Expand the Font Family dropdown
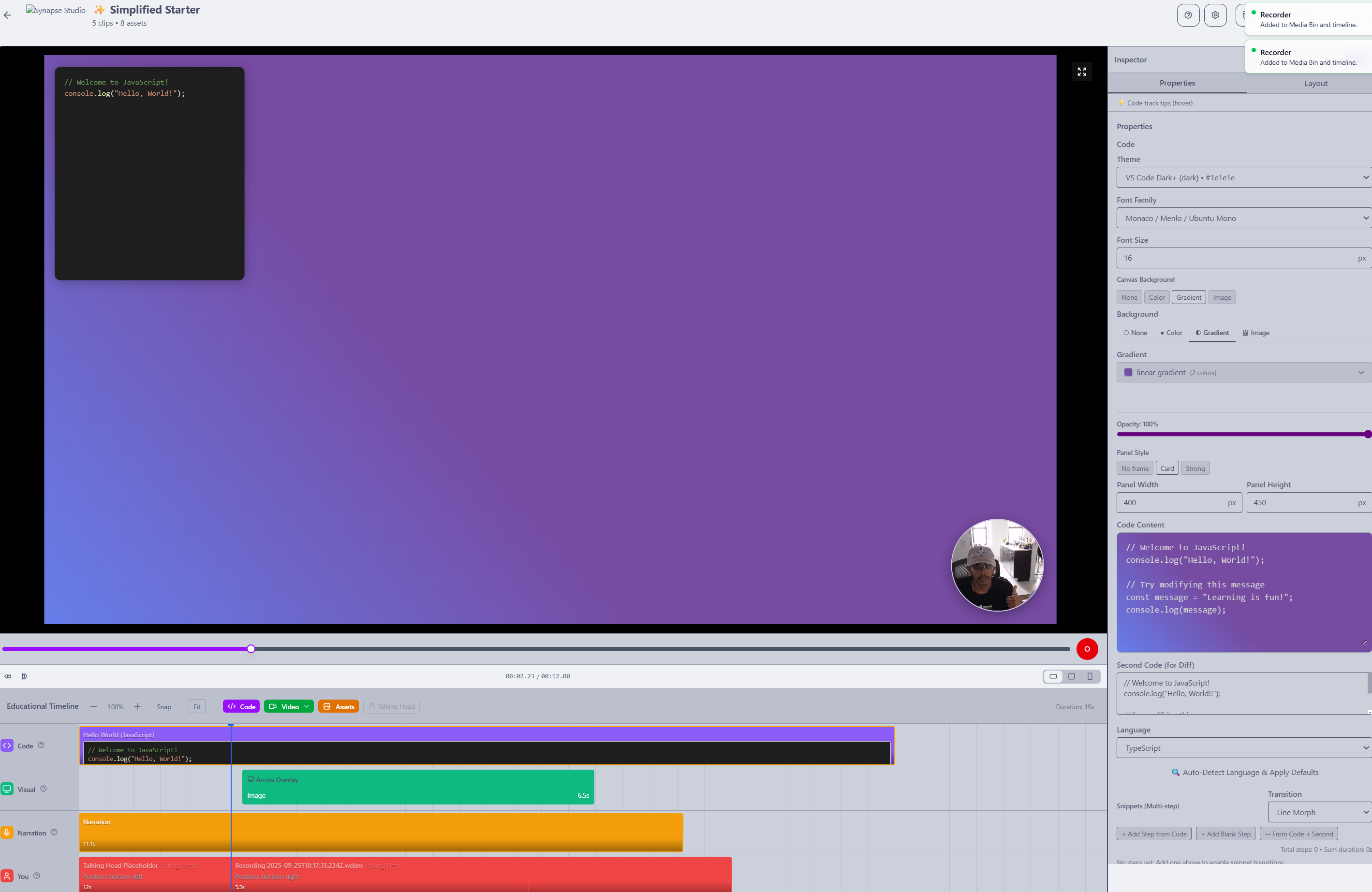1372x892 pixels. 1243,218
